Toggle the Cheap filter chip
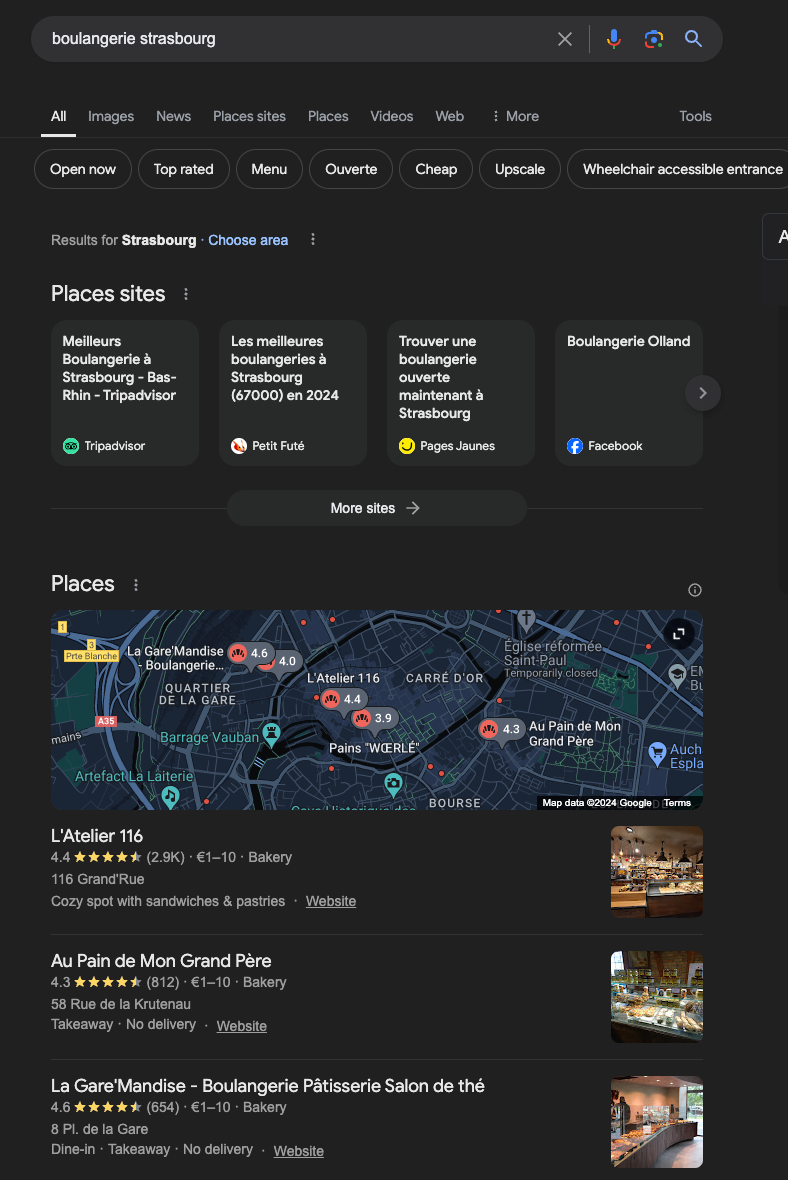This screenshot has height=1180, width=788. (436, 169)
